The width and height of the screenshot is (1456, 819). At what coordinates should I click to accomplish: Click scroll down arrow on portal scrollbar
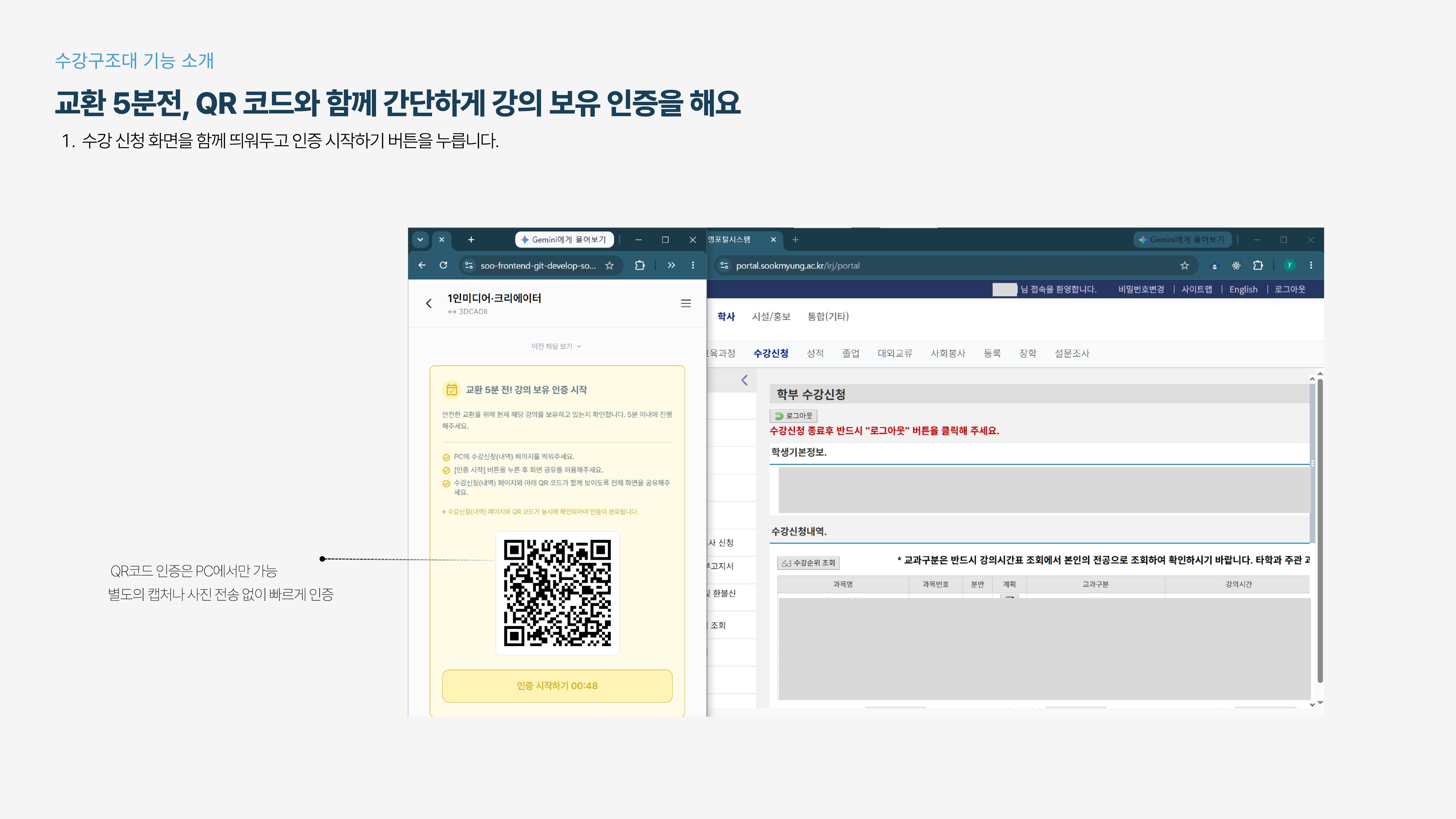(1320, 703)
